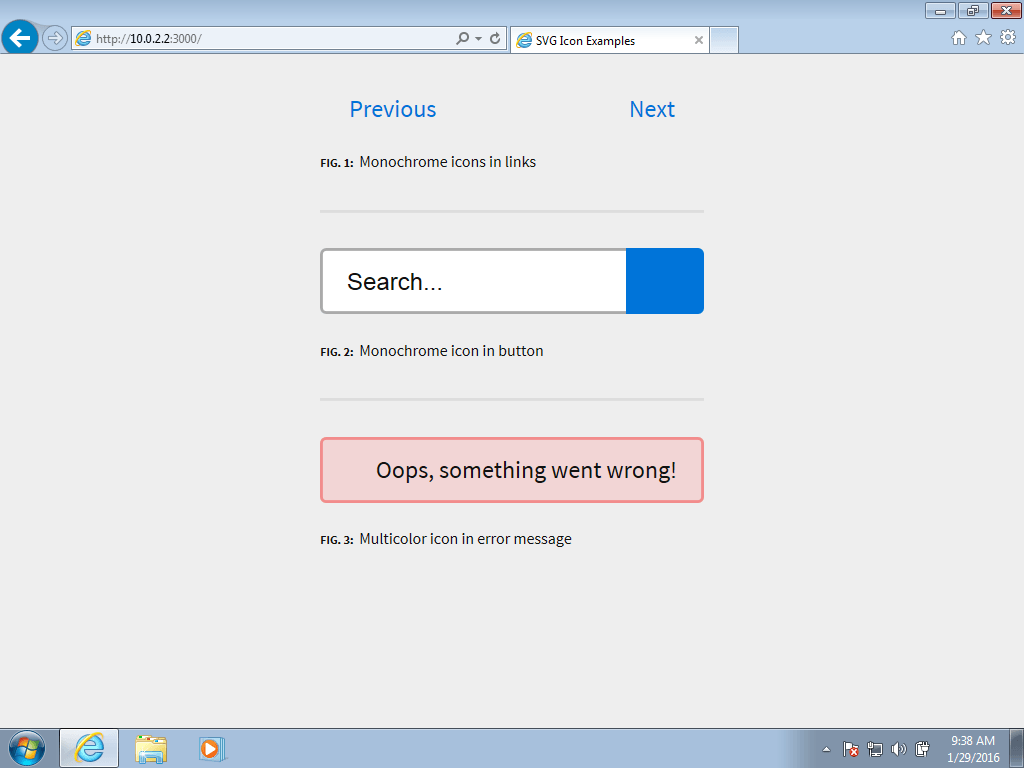Open the clock showing 9:38 AM
This screenshot has width=1024, height=768.
coord(973,748)
